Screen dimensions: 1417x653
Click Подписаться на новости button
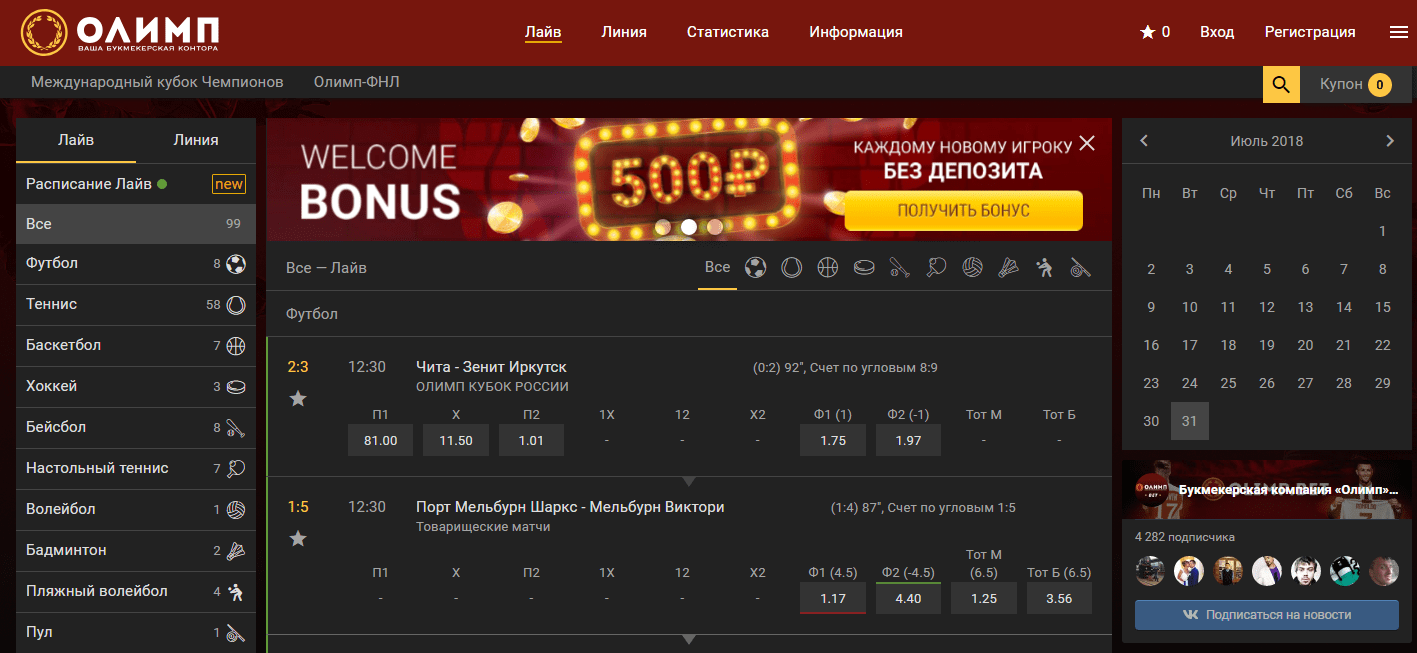1266,615
